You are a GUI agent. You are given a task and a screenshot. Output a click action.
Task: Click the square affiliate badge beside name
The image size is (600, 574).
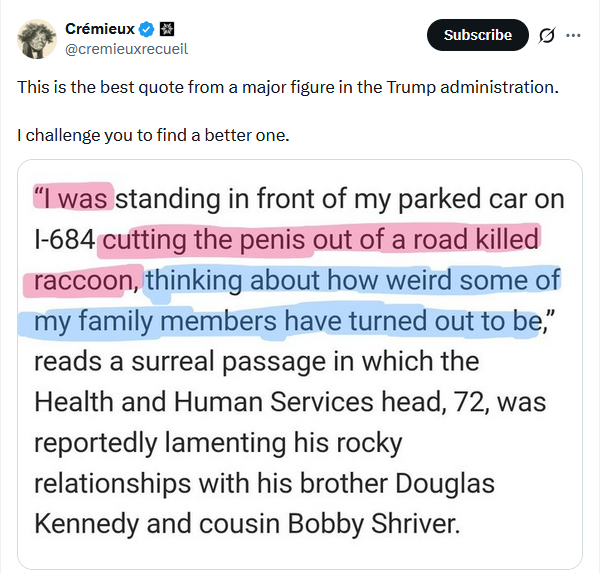coord(167,29)
